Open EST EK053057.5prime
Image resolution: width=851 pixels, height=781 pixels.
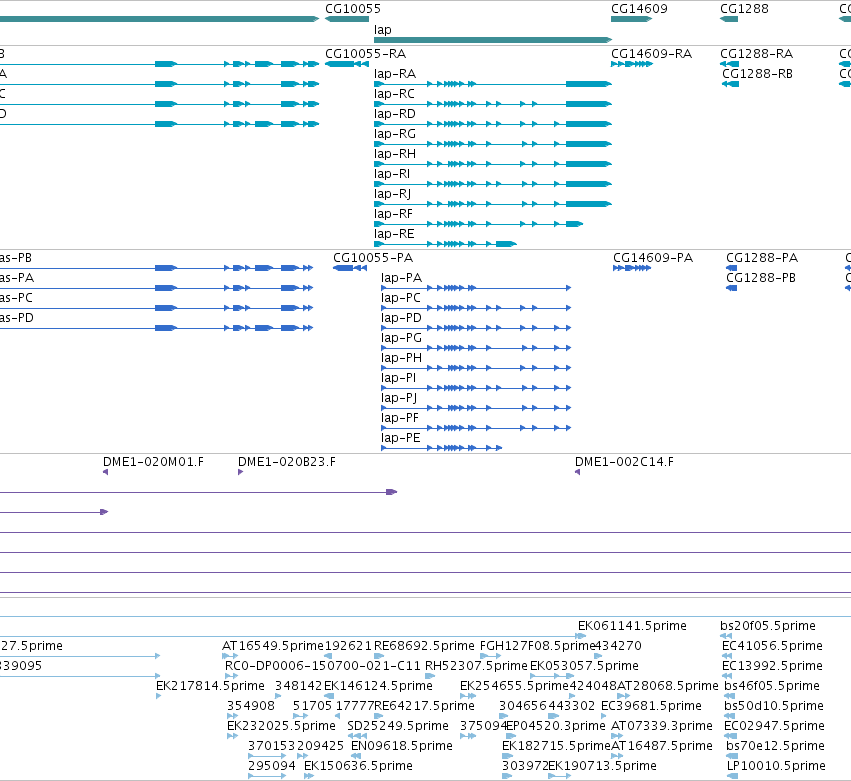pos(584,666)
